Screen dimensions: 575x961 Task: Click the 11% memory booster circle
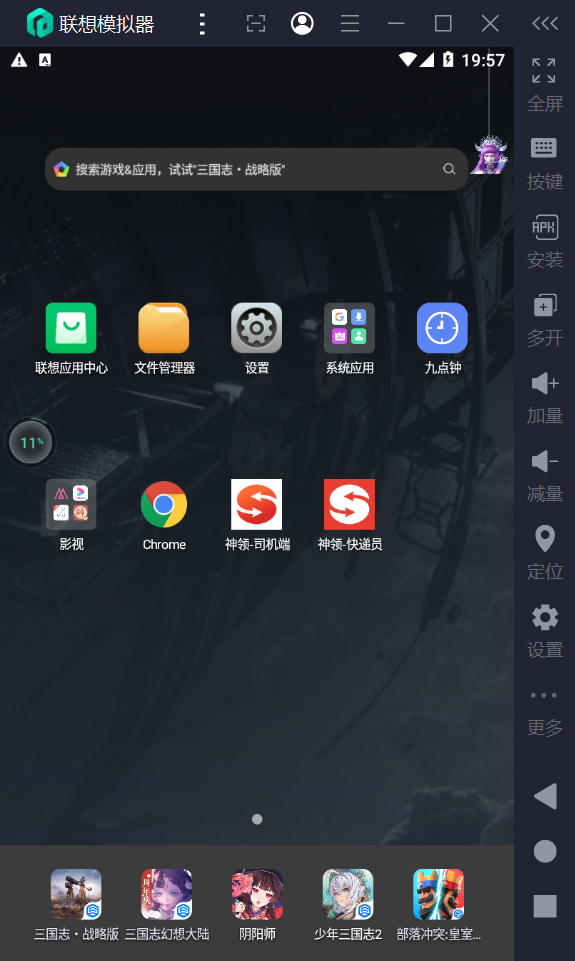[31, 442]
